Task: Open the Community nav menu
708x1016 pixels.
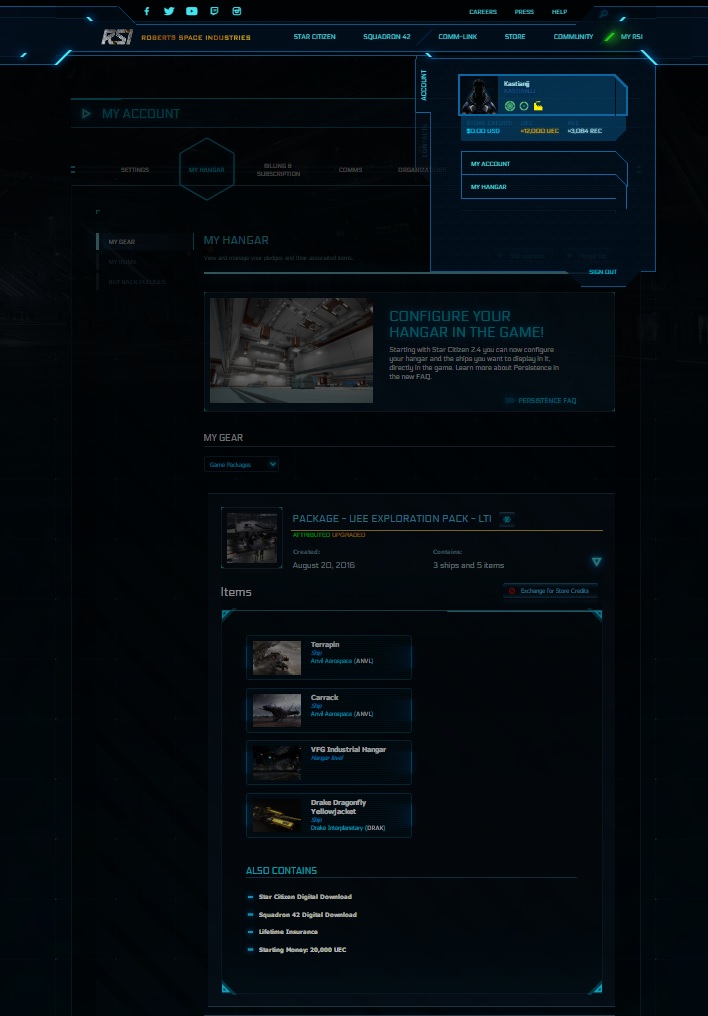Action: click(573, 37)
